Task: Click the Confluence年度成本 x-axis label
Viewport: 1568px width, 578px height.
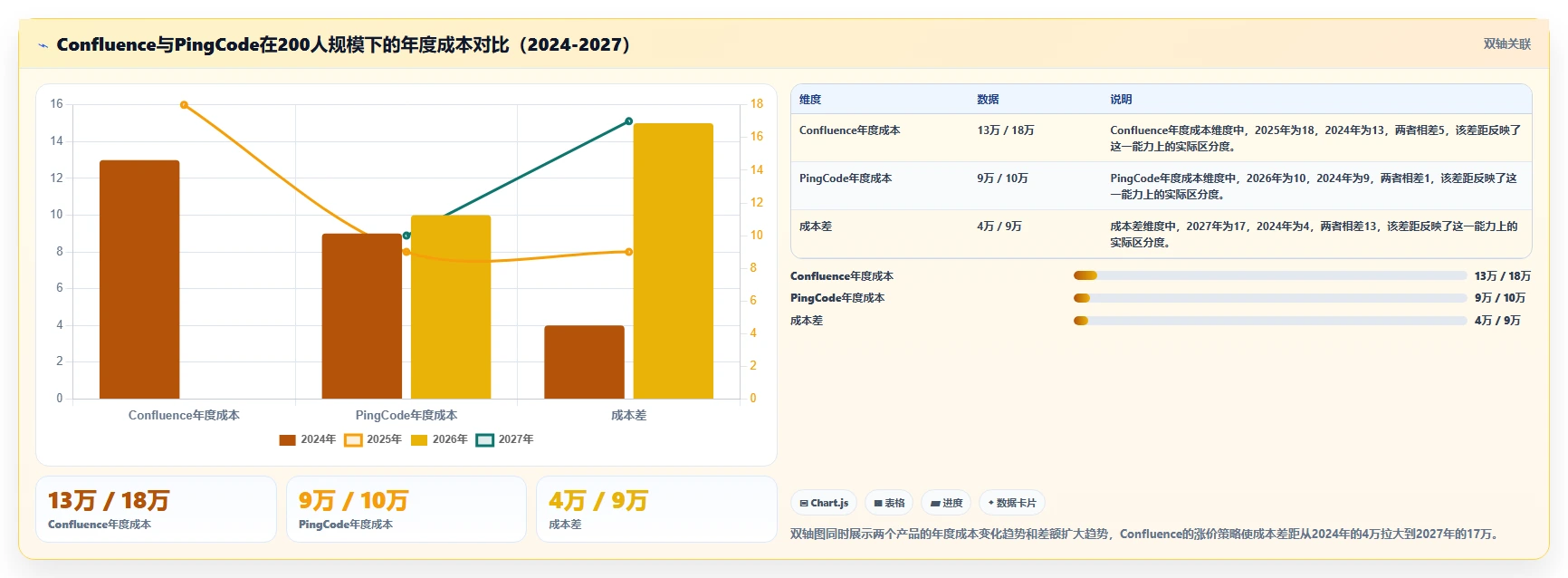Action: pos(184,415)
